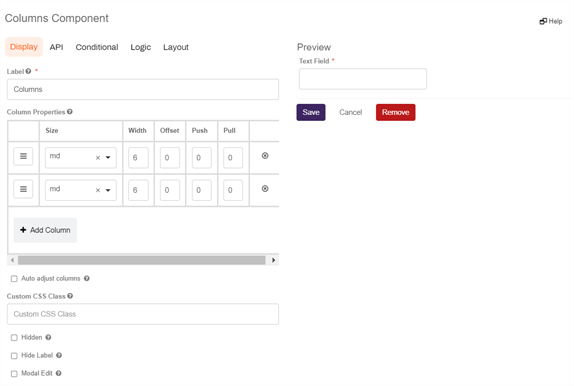
Task: Click second row Pull field
Action: click(233, 190)
